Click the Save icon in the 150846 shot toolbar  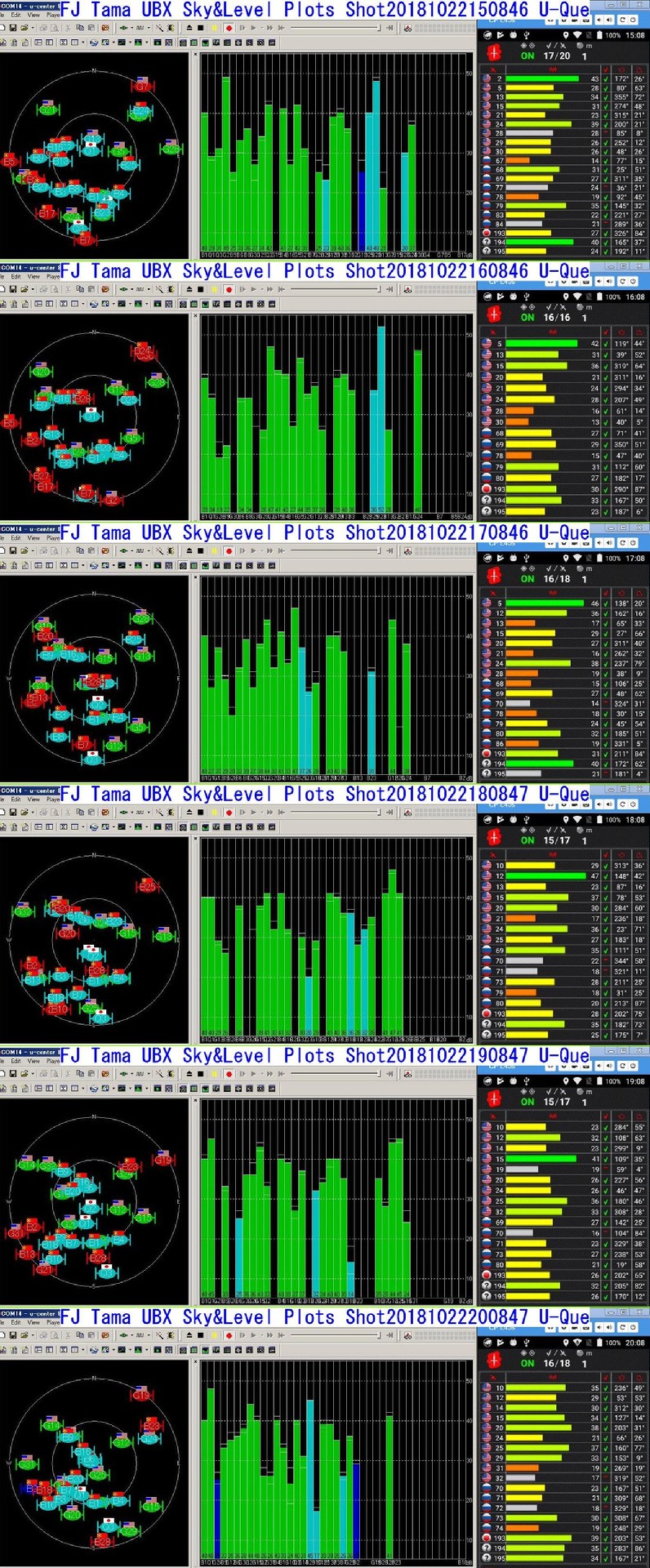pos(13,28)
